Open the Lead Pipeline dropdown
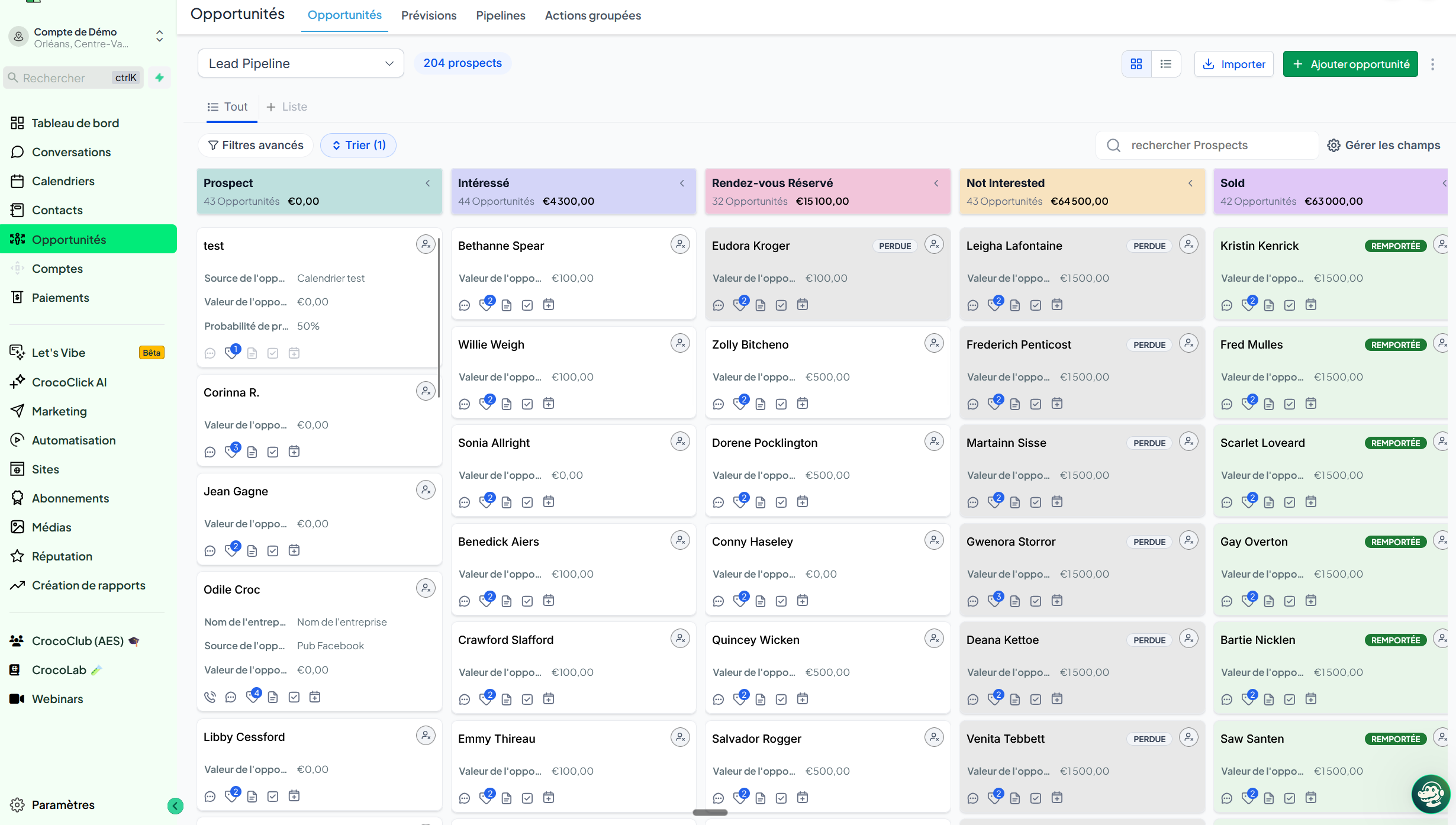Screen dimensions: 1456x825 [x=301, y=63]
